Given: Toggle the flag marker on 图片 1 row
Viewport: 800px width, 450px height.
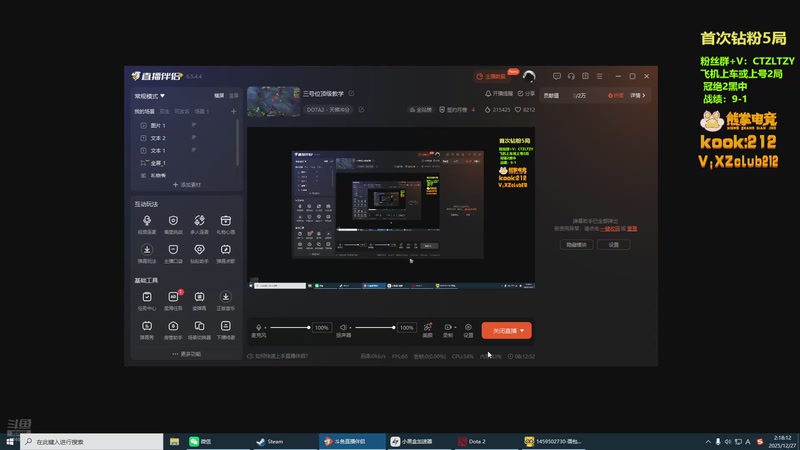Looking at the screenshot, I should pos(194,125).
